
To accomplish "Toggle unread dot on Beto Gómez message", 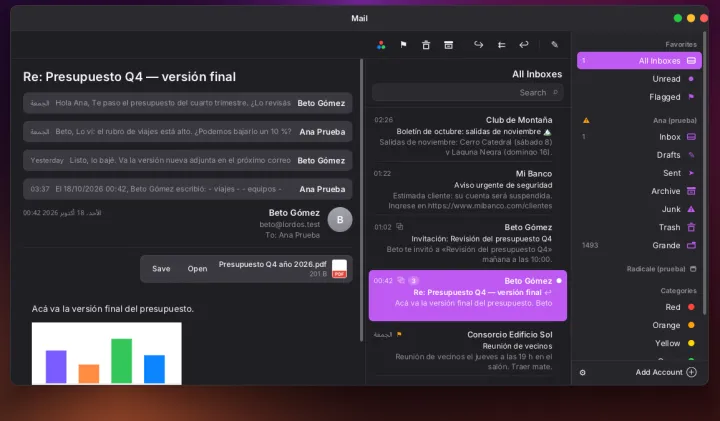I will (559, 281).
